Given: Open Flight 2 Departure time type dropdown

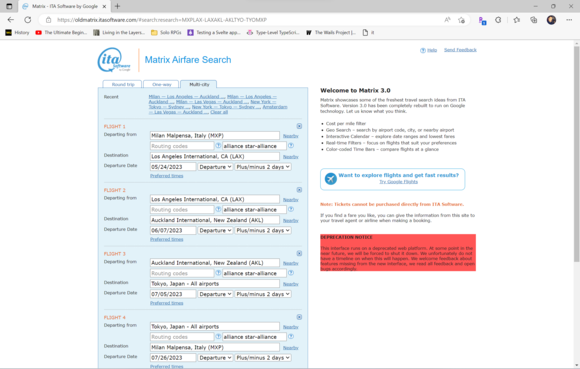Looking at the screenshot, I should pyautogui.click(x=215, y=230).
